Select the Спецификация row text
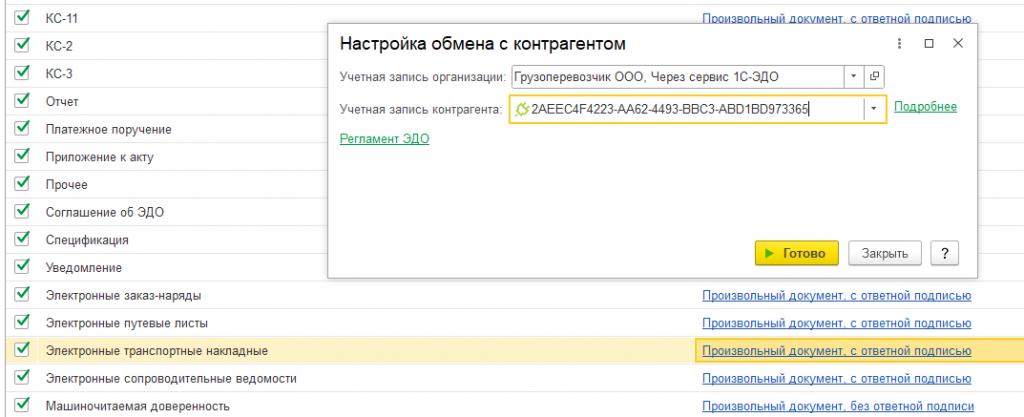Screen dimensions: 1024x417 pyautogui.click(x=87, y=239)
